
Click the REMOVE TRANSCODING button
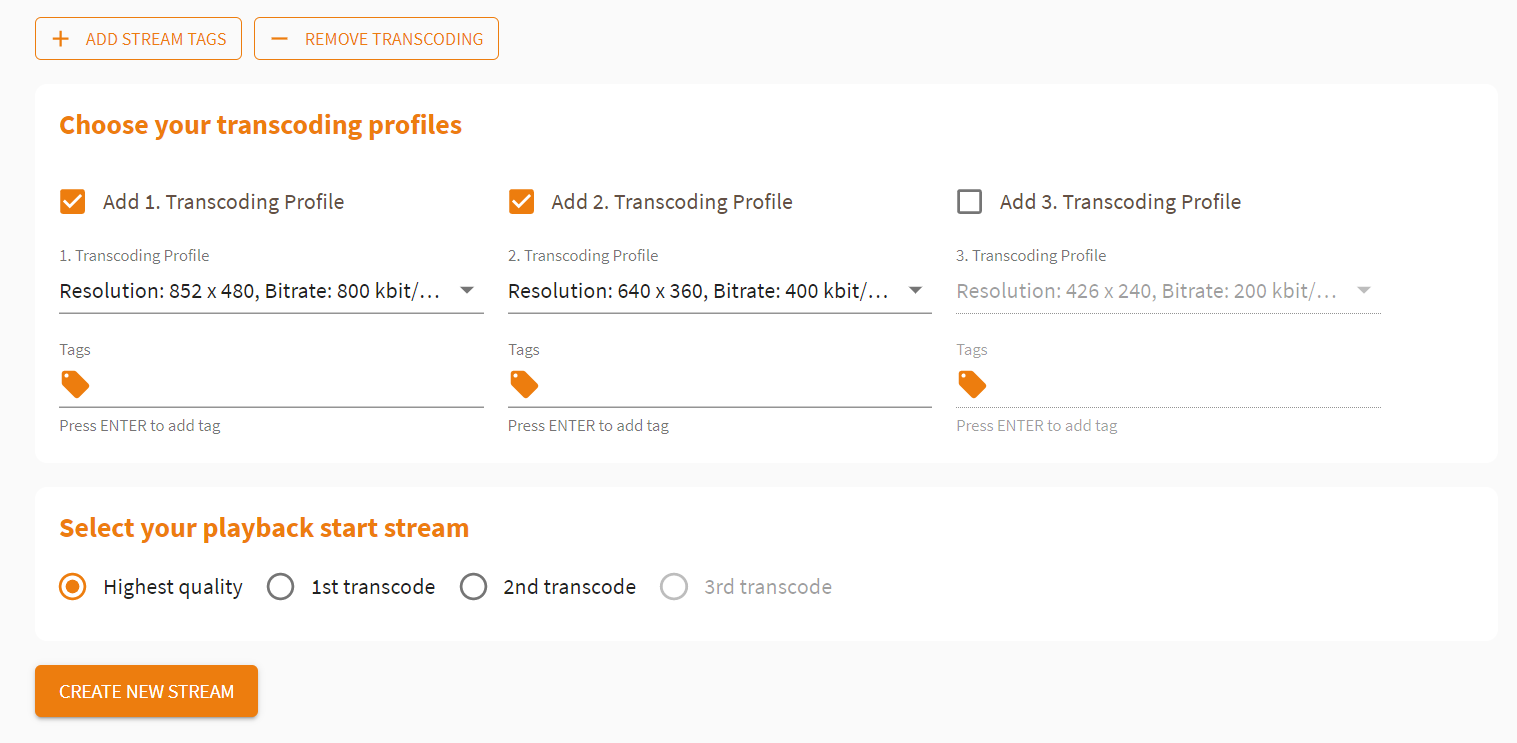pyautogui.click(x=376, y=38)
